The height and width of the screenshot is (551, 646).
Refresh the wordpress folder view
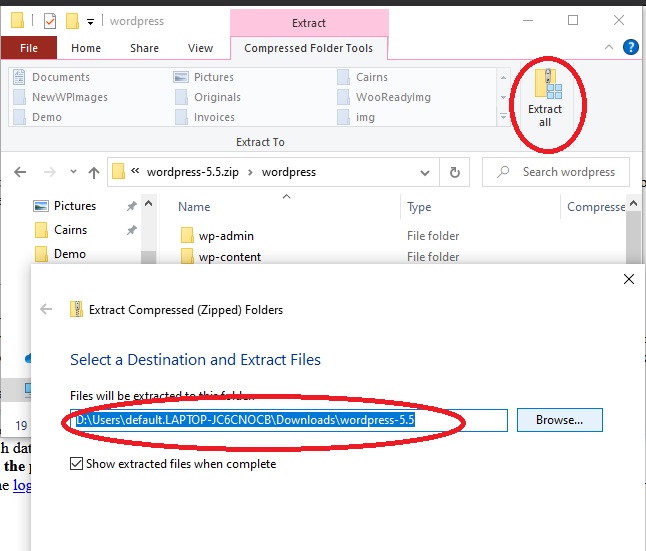[x=455, y=172]
